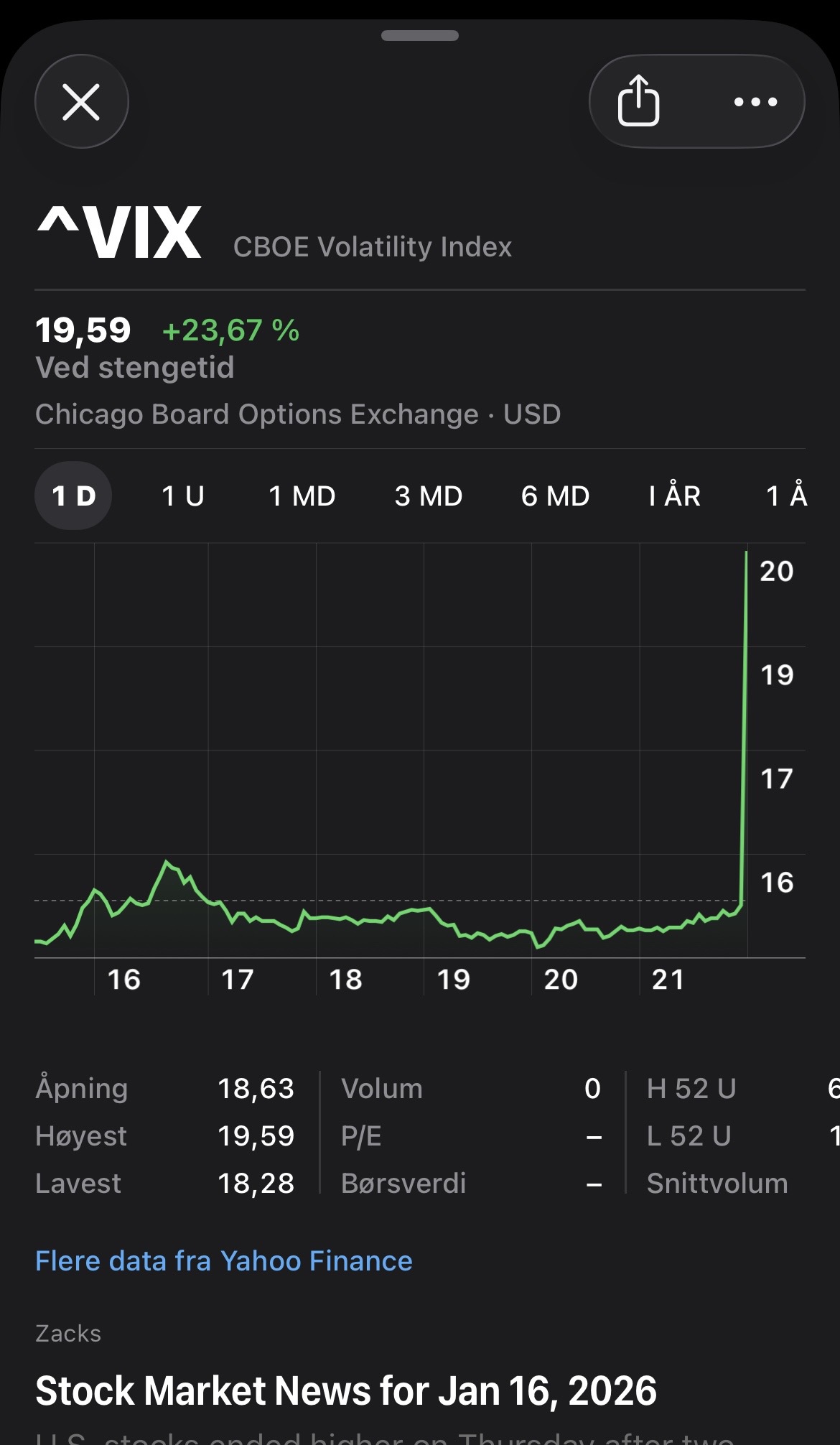Select the partially visible 1 Å range

(787, 496)
